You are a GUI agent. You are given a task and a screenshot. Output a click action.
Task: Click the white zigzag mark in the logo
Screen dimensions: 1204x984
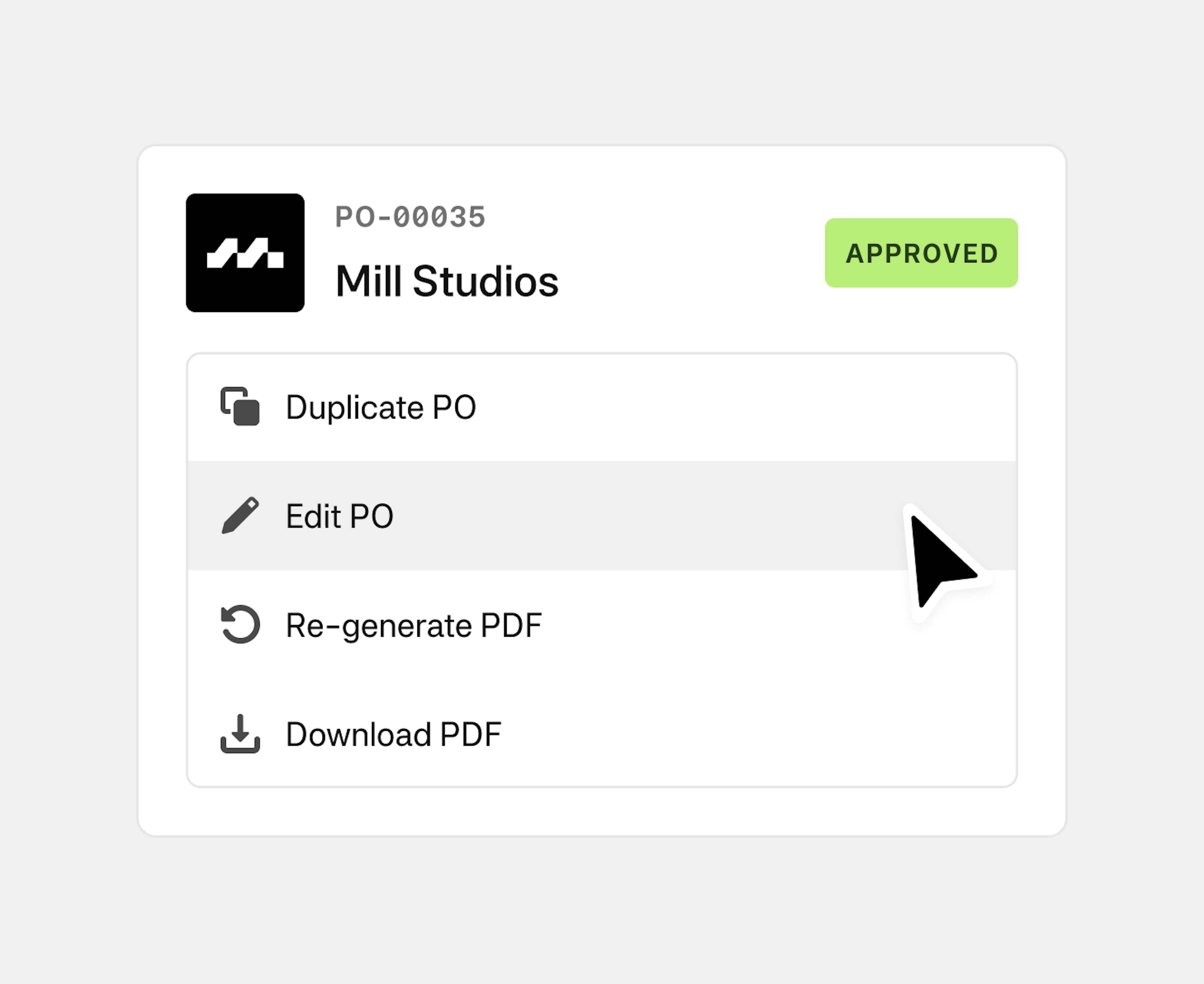pyautogui.click(x=245, y=253)
